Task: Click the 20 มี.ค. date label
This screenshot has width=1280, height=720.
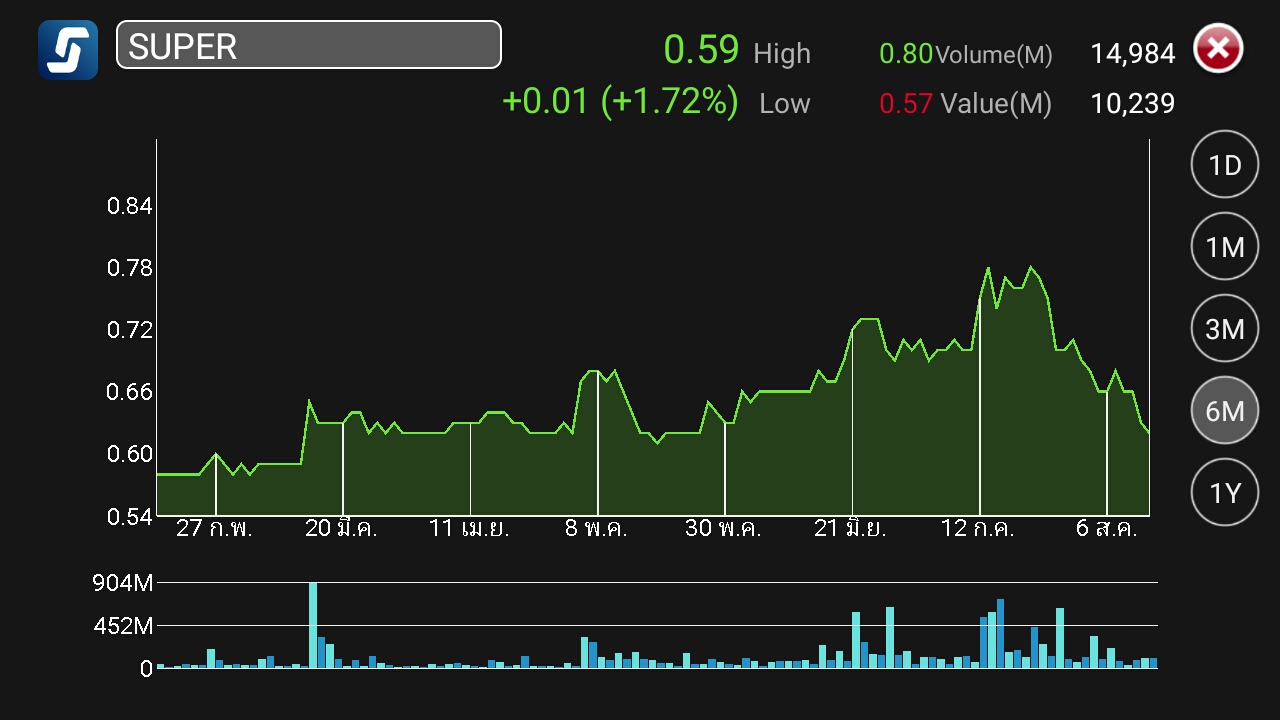Action: [x=341, y=529]
